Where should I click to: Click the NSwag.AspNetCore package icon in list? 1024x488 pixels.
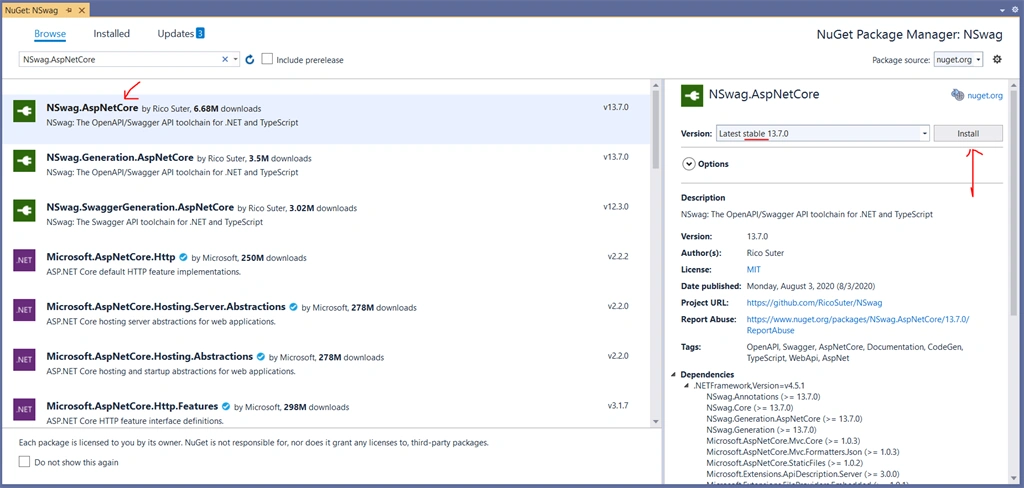point(24,112)
